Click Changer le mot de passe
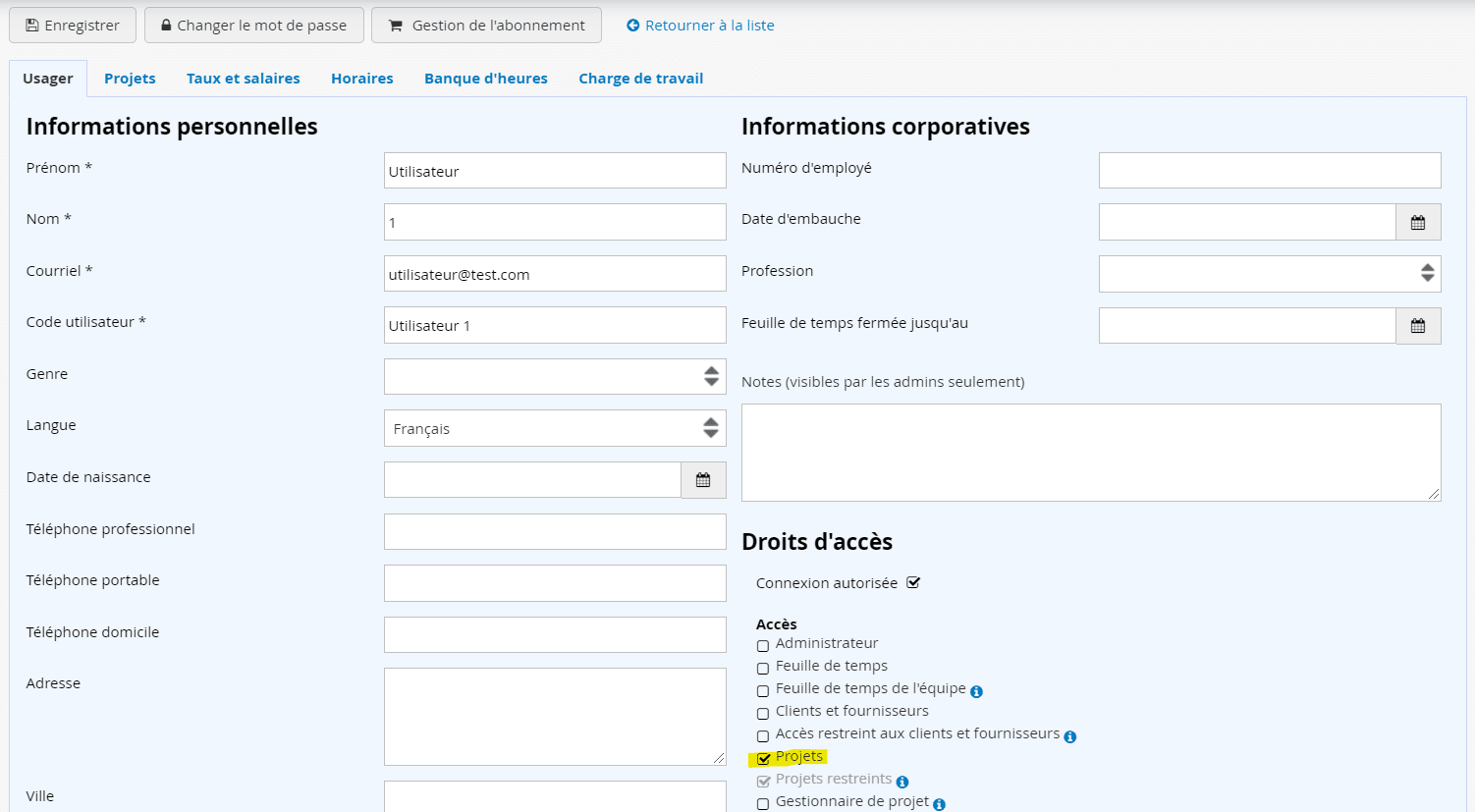 coord(254,26)
